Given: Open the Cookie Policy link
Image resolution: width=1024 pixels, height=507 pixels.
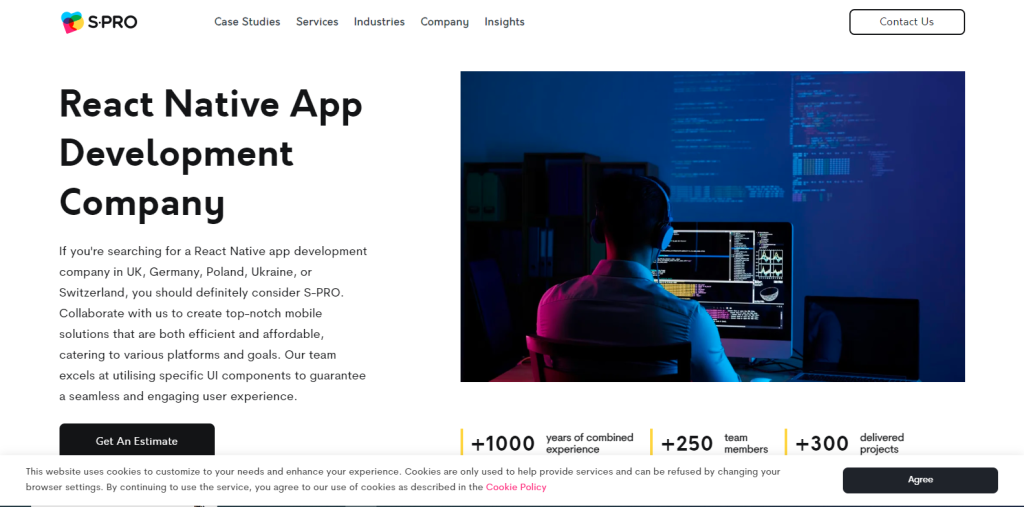Looking at the screenshot, I should pos(516,487).
